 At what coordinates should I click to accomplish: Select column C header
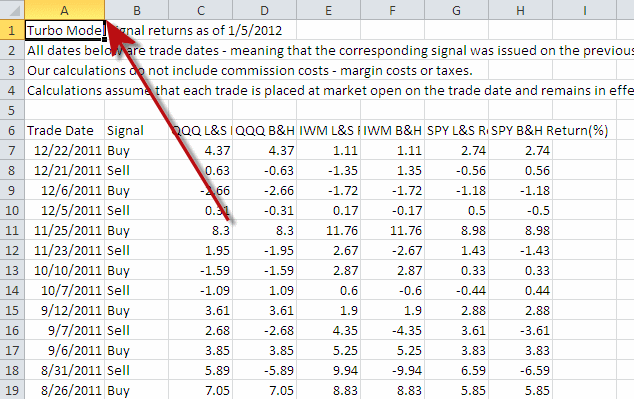click(x=201, y=10)
